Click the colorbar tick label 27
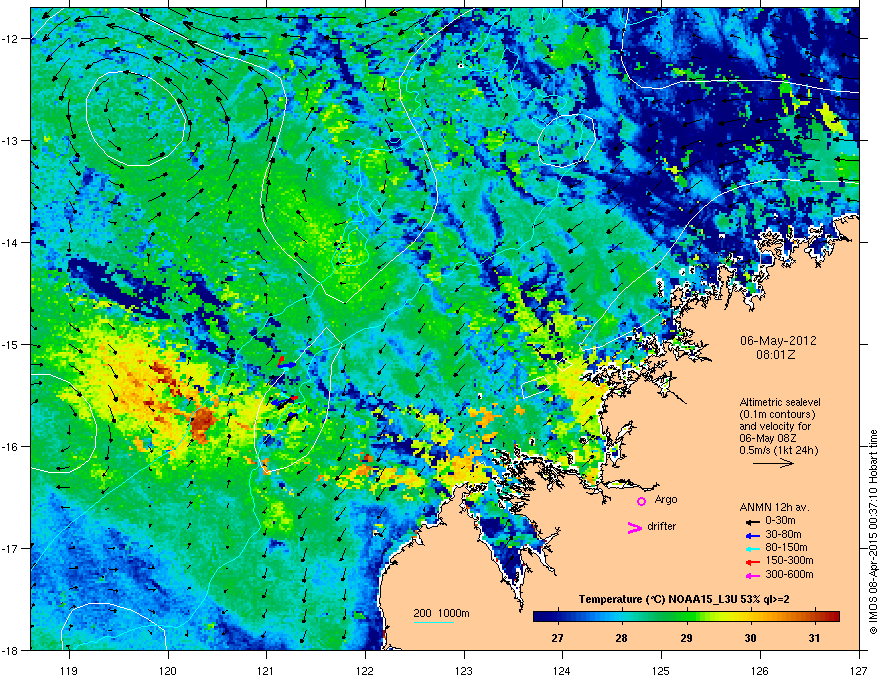Image resolution: width=880 pixels, height=680 pixels. [557, 638]
